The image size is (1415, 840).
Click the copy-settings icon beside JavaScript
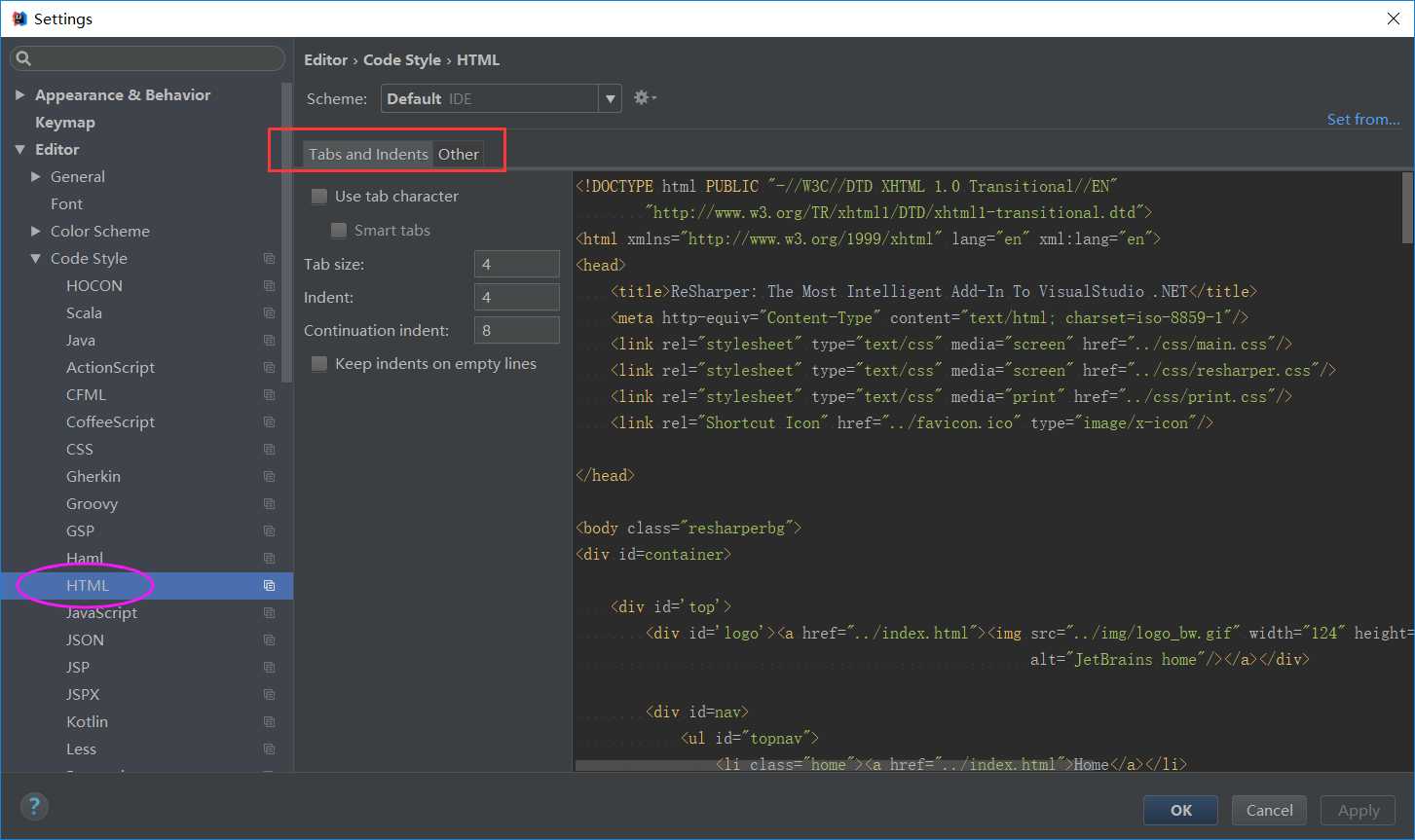(x=269, y=612)
